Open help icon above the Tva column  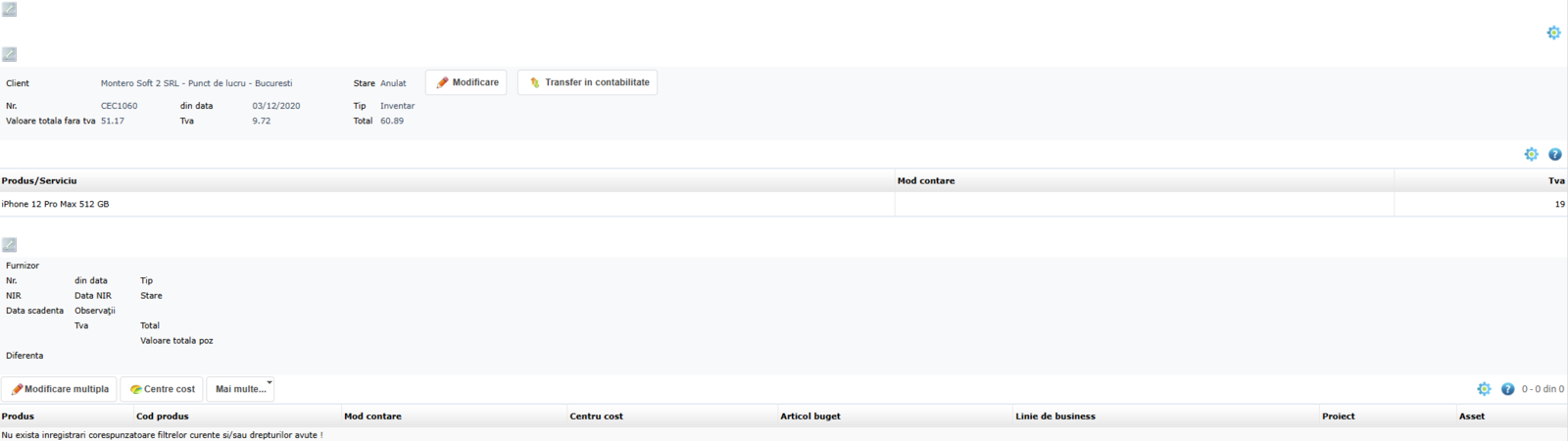(x=1554, y=155)
